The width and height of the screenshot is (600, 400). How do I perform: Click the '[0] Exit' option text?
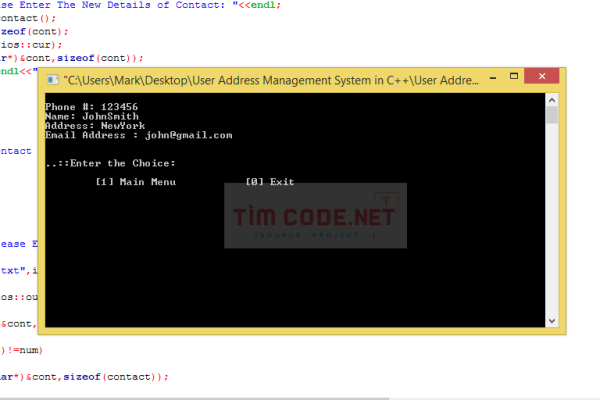270,182
